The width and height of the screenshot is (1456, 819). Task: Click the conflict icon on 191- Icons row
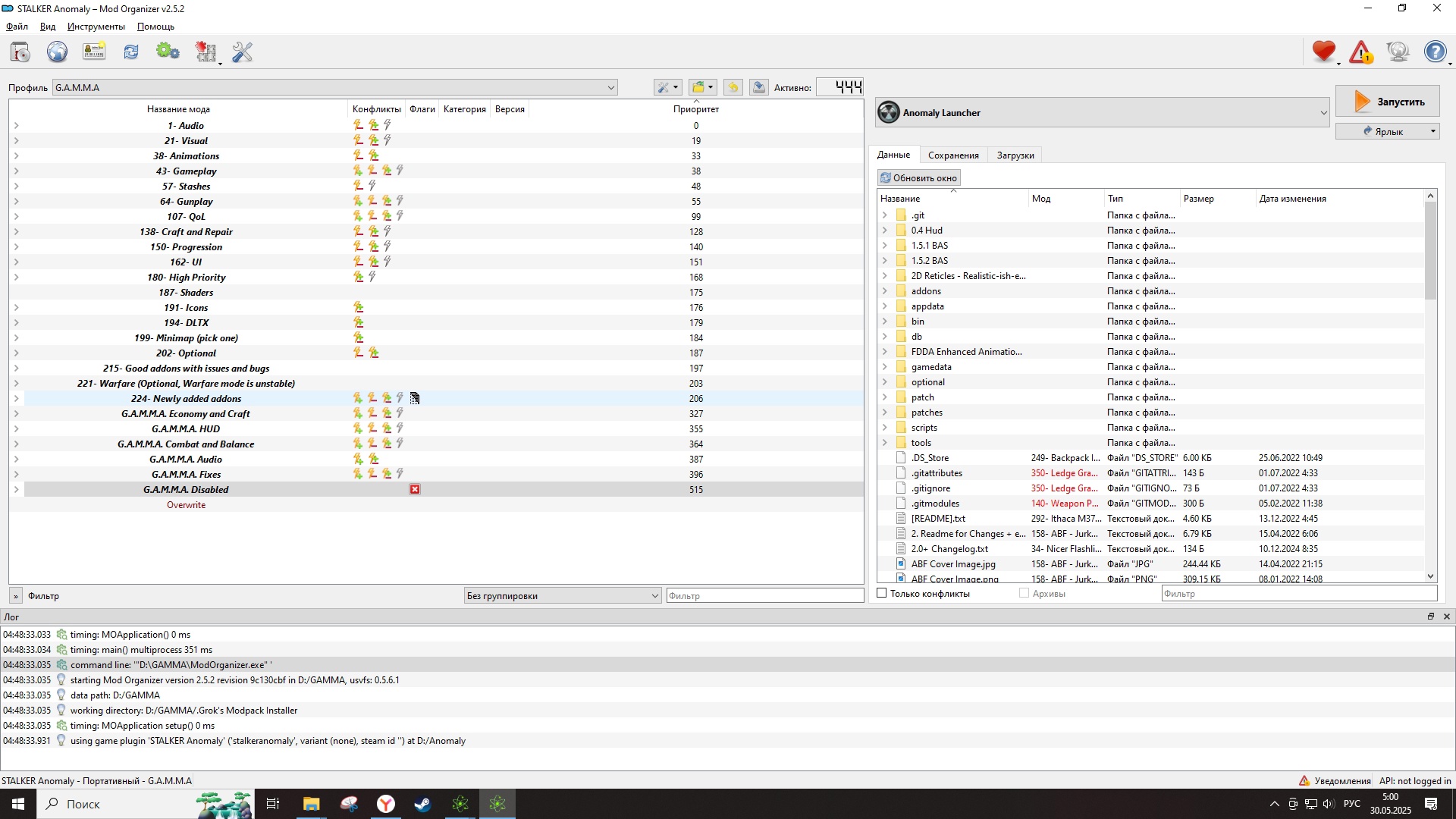tap(359, 307)
